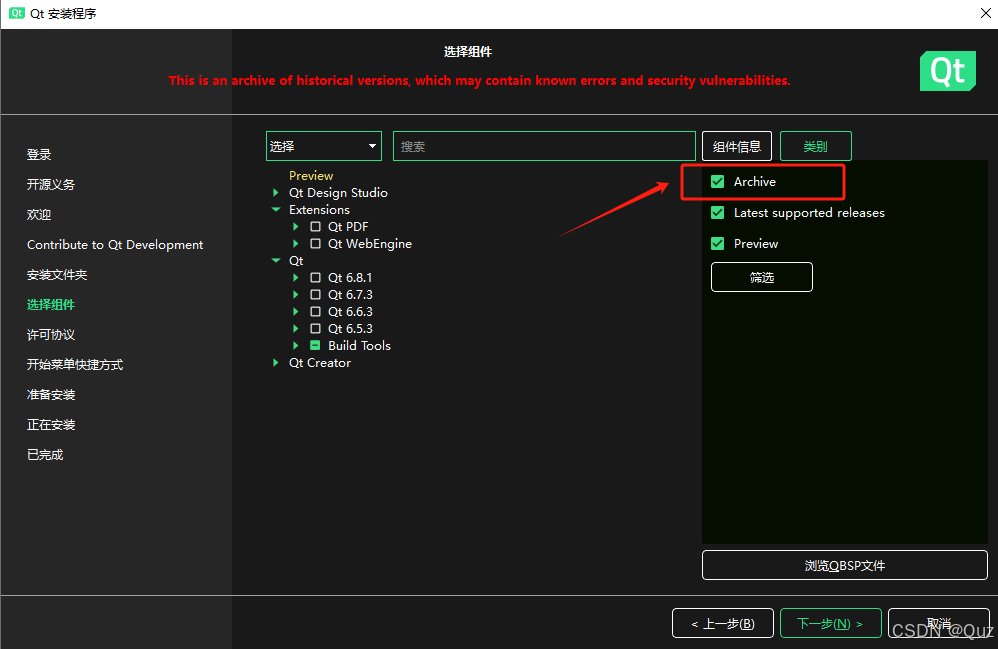Select Contribute to Qt Development step
This screenshot has height=649, width=998.
[x=115, y=244]
